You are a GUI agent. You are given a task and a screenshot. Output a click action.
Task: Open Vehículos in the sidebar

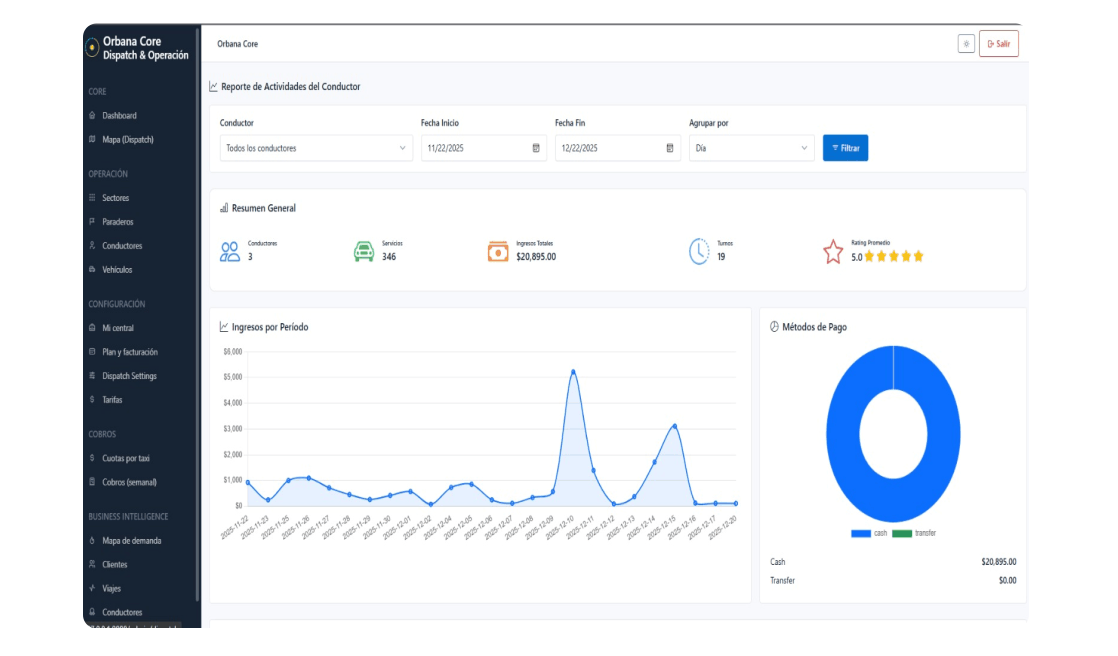116,270
